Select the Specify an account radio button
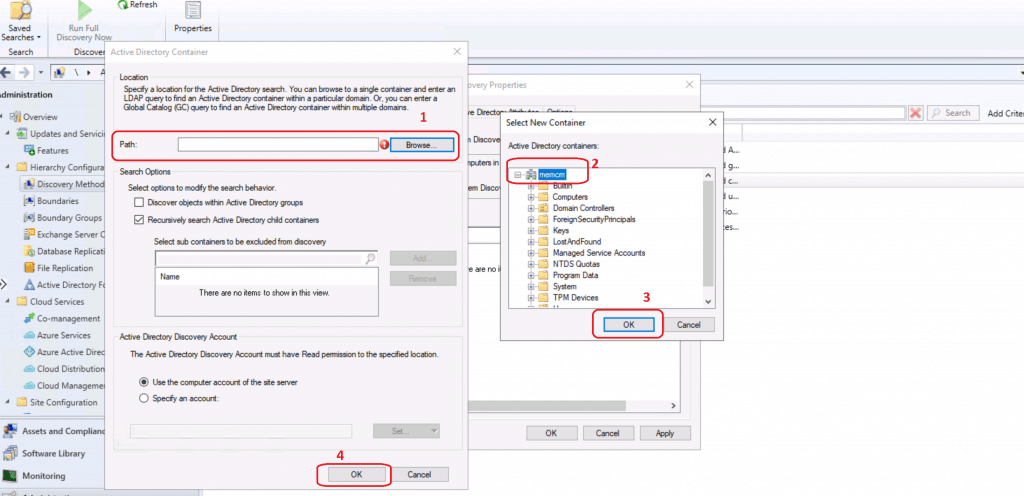Image resolution: width=1024 pixels, height=496 pixels. click(144, 398)
